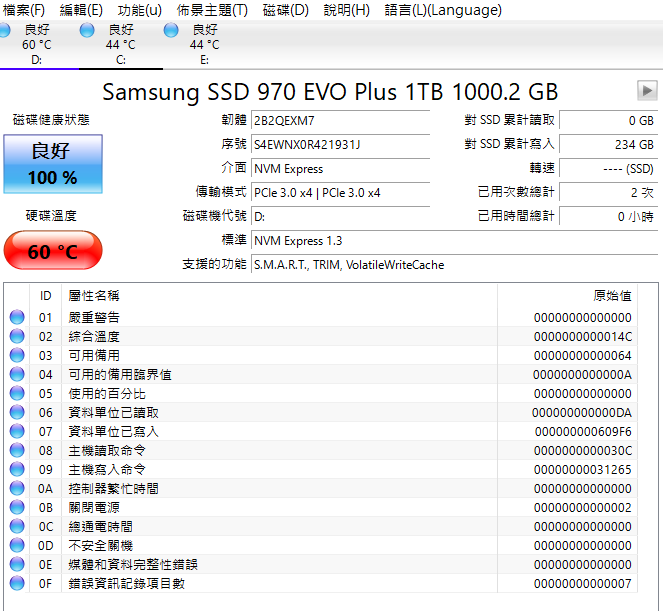
Task: Click the blue status orb for drive C:
Action: click(x=87, y=30)
